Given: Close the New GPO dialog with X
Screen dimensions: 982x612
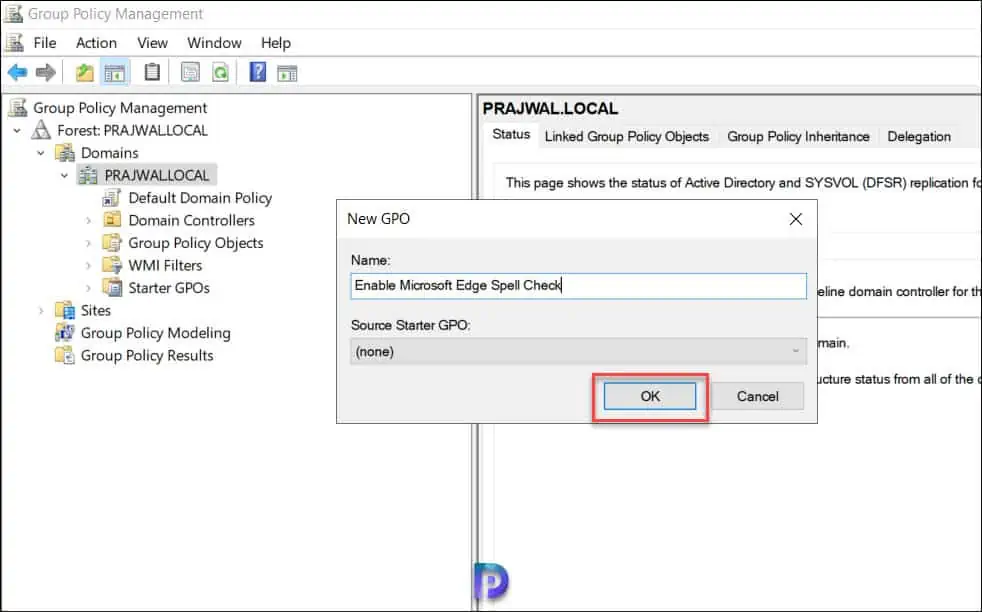Looking at the screenshot, I should click(795, 219).
